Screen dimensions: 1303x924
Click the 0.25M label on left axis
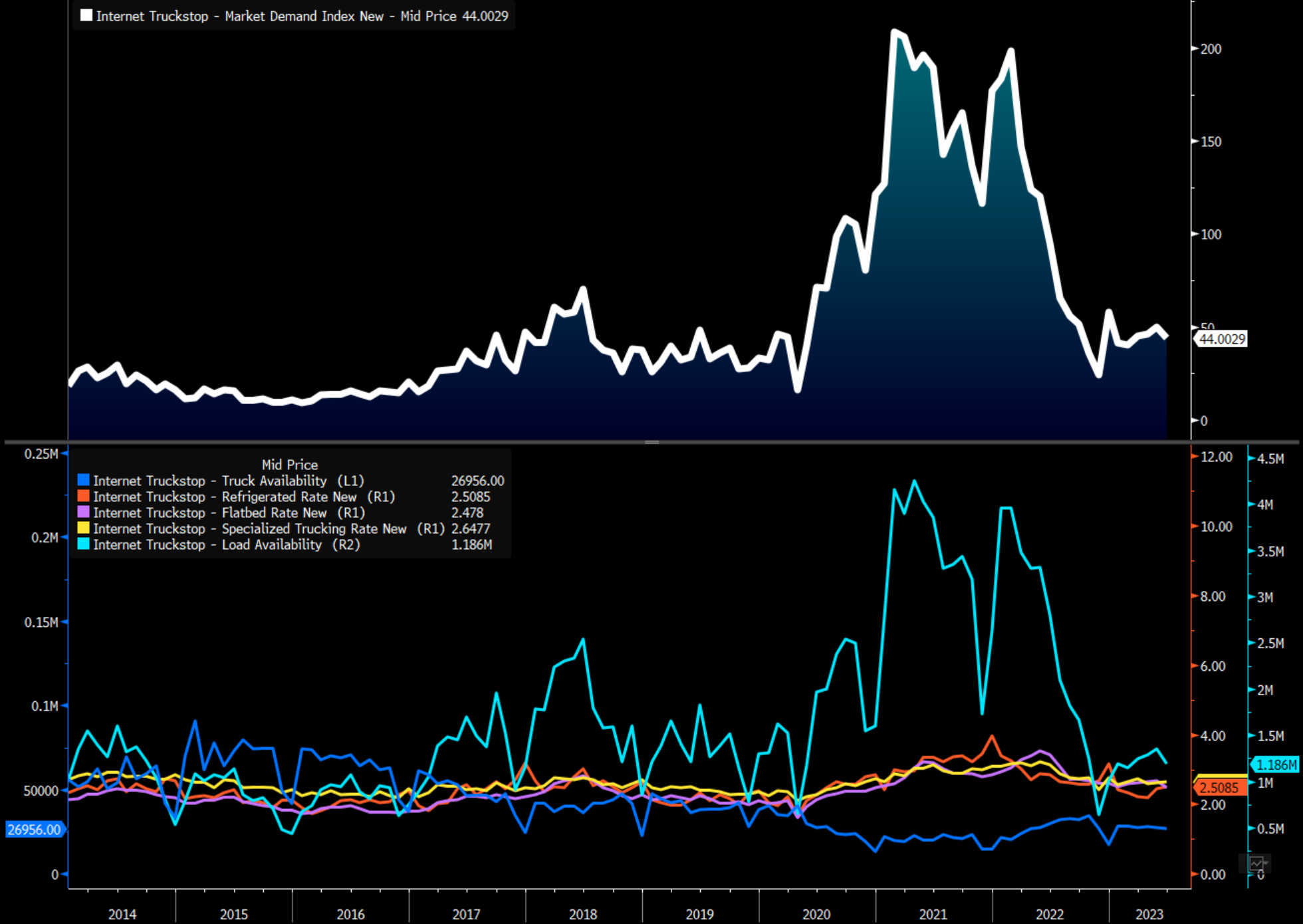(x=41, y=454)
